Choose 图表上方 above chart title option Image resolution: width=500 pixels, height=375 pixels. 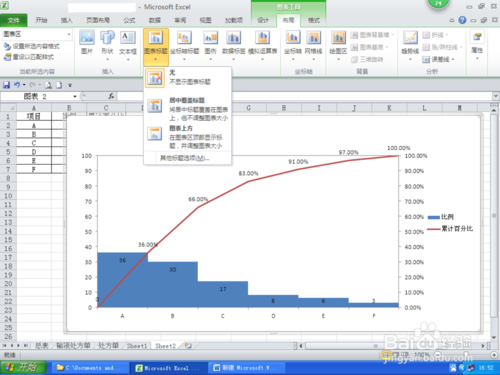(188, 137)
